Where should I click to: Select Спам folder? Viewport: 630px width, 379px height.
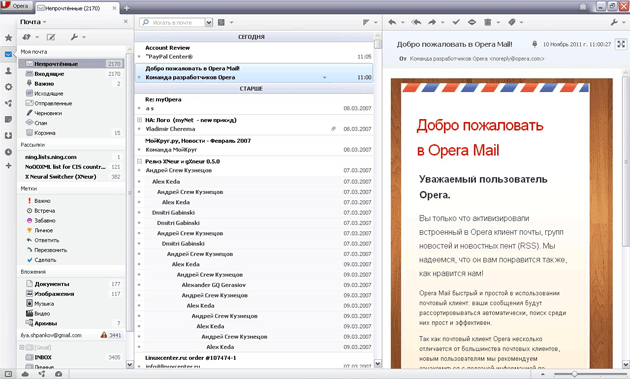point(71,123)
